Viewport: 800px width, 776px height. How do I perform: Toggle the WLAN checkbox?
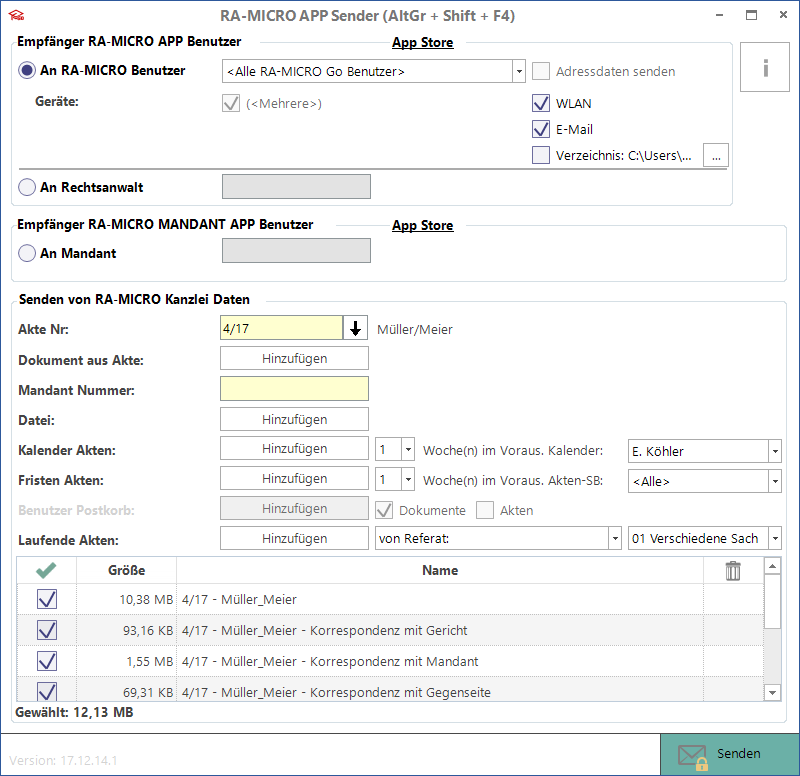541,103
